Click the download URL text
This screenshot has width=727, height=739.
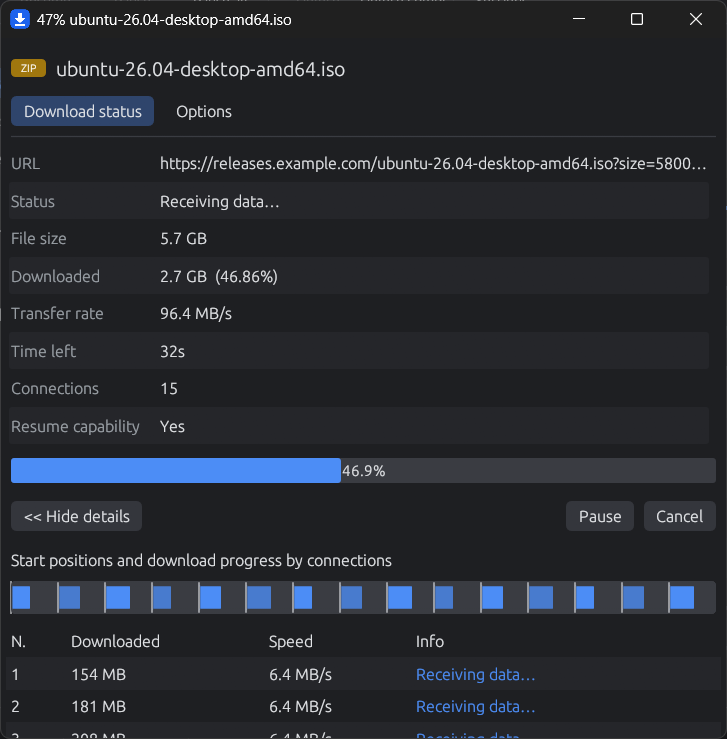[433, 164]
